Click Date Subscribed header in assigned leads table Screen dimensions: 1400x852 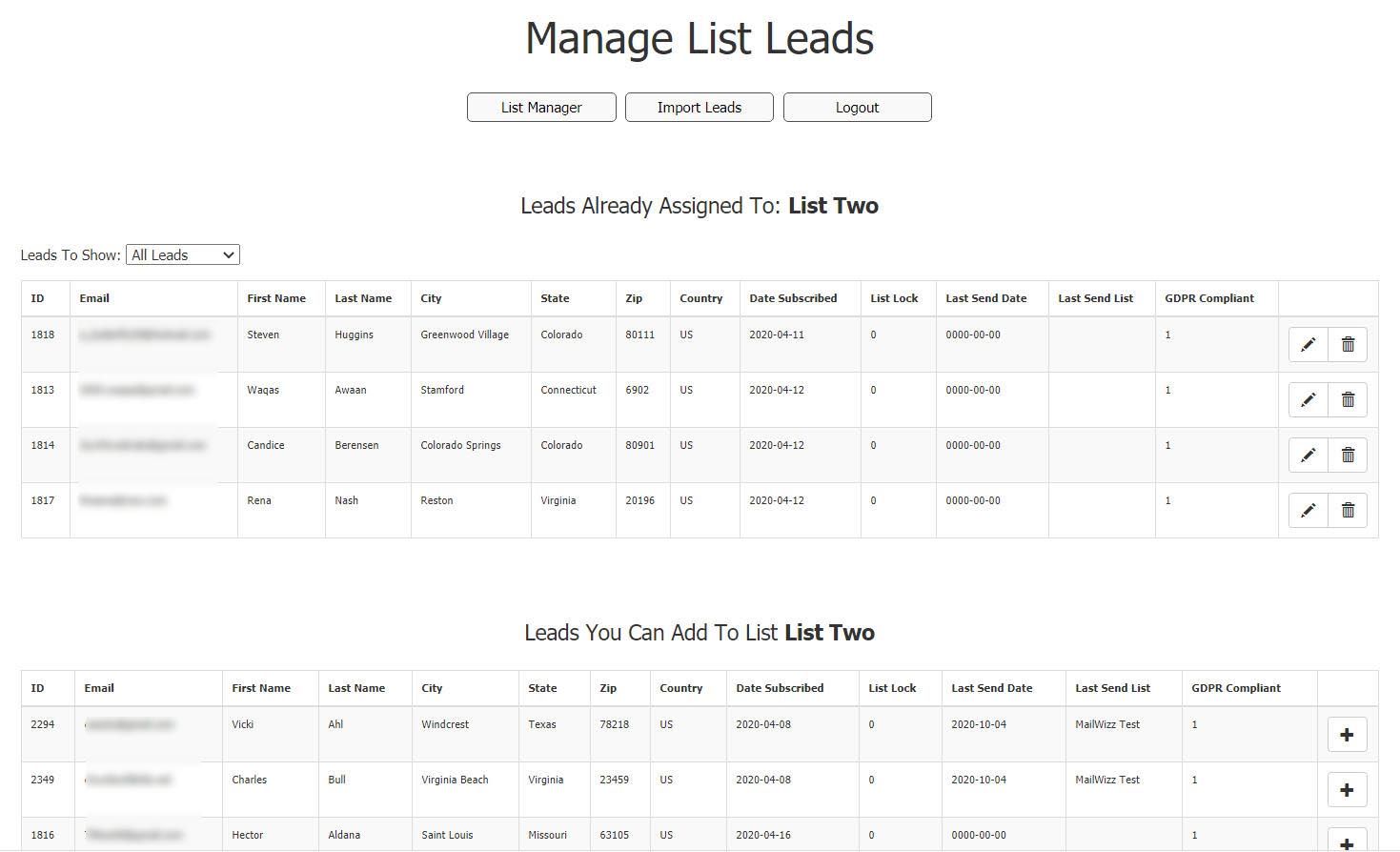793,298
